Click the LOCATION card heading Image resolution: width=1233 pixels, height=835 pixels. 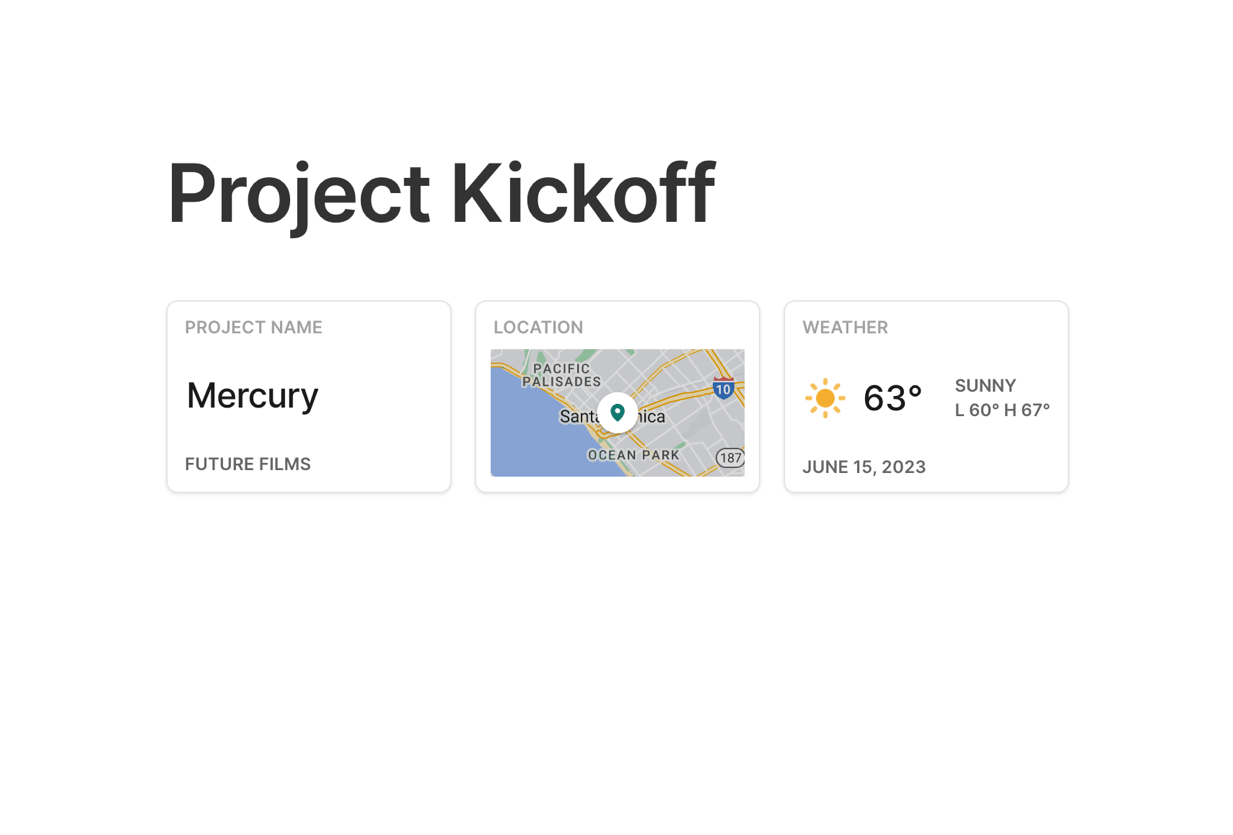(x=538, y=327)
